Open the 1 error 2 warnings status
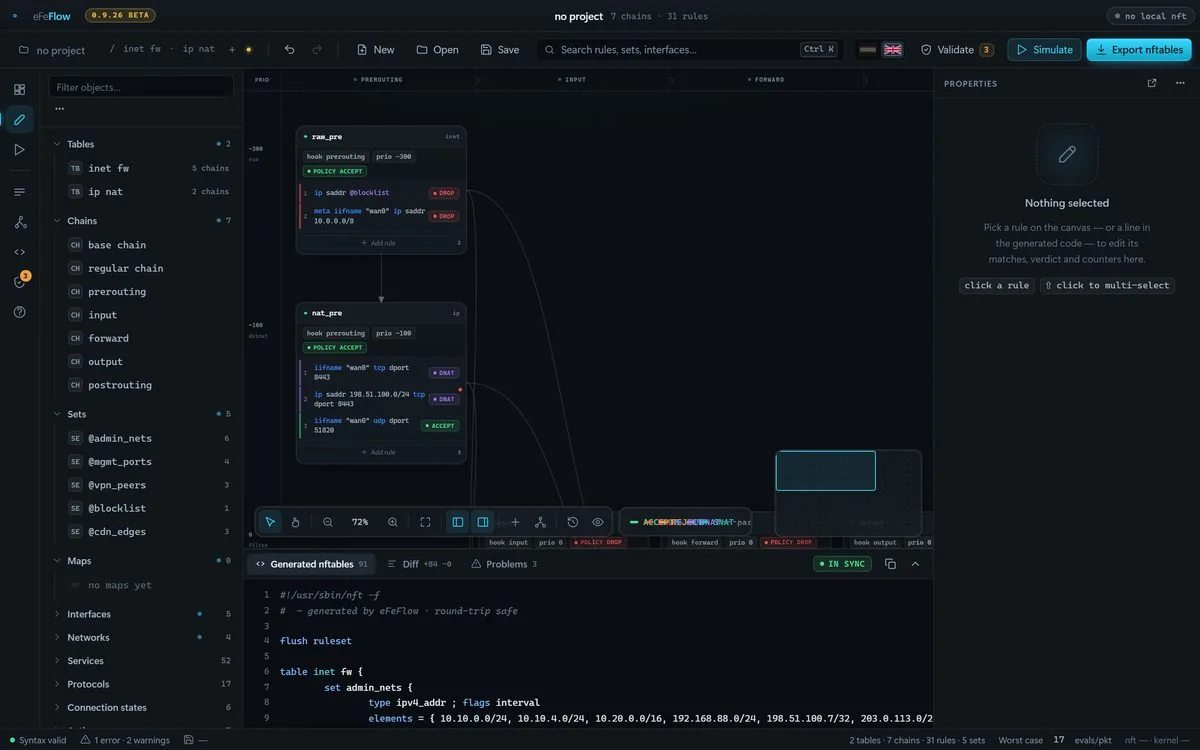 (125, 740)
